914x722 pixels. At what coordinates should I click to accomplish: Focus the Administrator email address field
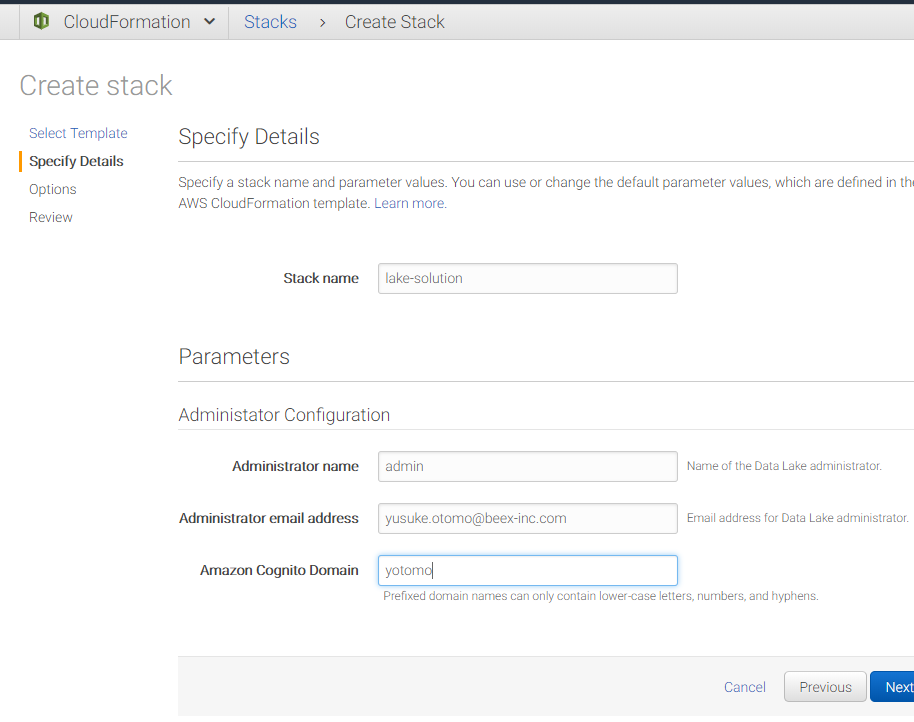coord(528,518)
